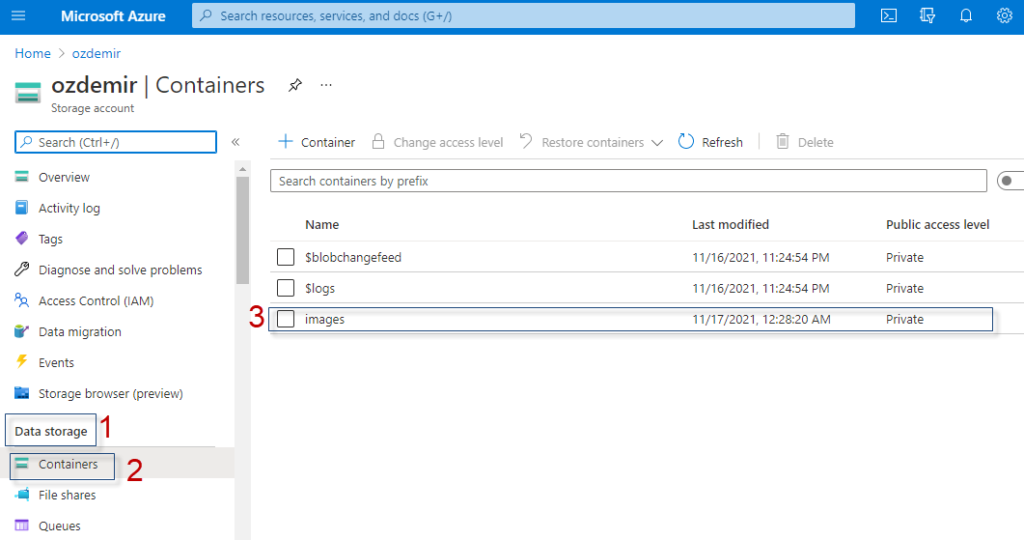
Task: Click Change access level label
Action: point(448,142)
